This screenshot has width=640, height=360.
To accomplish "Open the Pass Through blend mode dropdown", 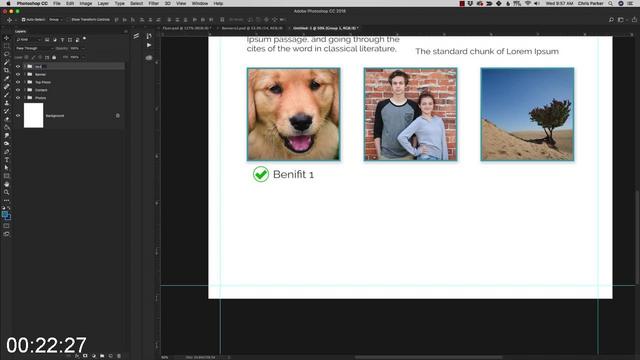I will pyautogui.click(x=34, y=48).
